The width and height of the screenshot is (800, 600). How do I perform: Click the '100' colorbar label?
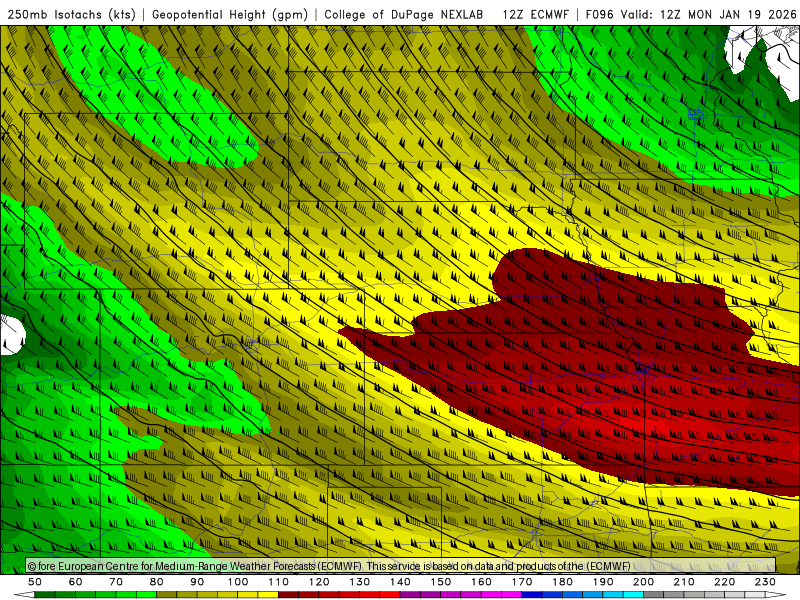[x=238, y=582]
